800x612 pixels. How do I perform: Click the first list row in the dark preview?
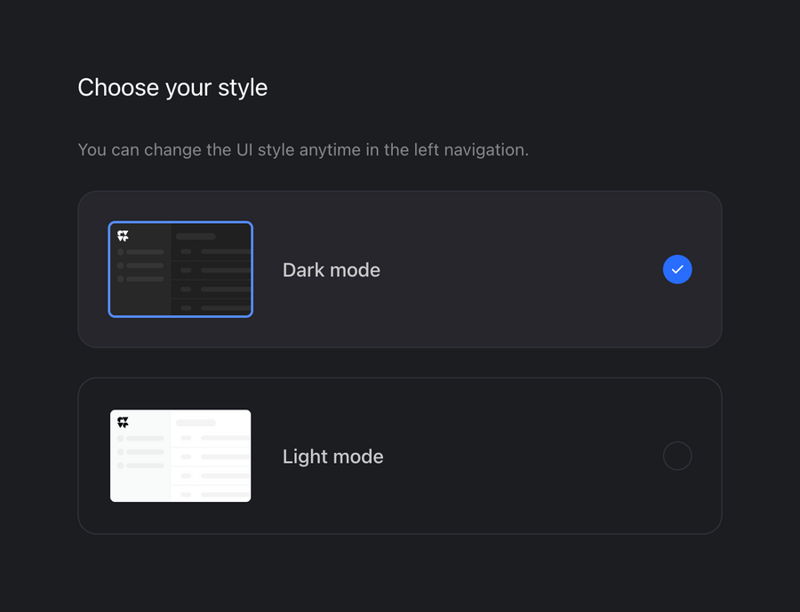pyautogui.click(x=210, y=252)
